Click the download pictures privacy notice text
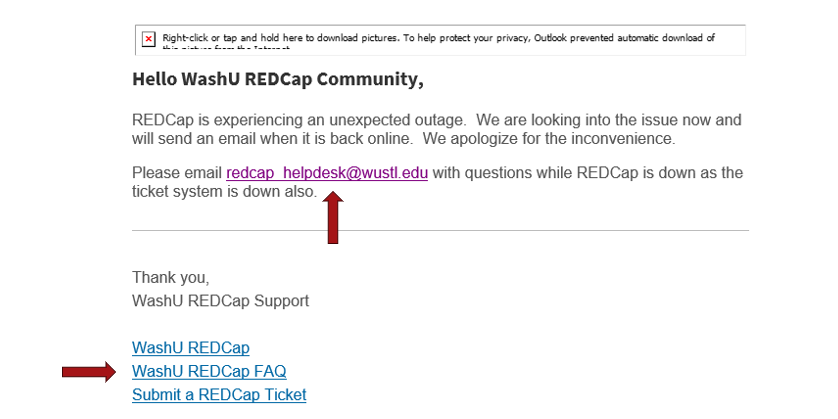 pos(438,38)
